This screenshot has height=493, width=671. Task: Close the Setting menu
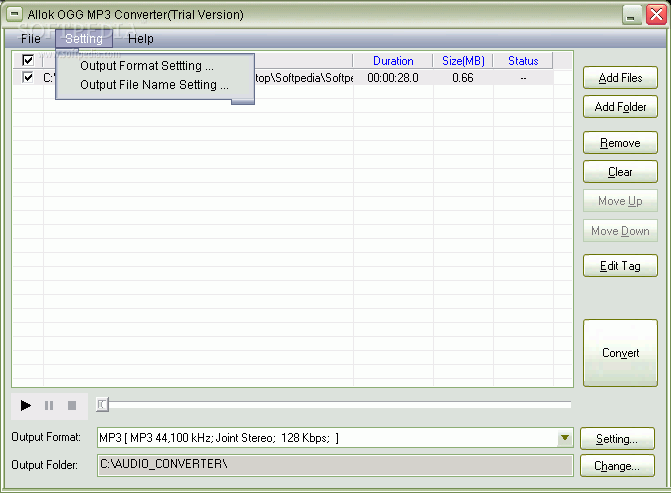click(84, 39)
